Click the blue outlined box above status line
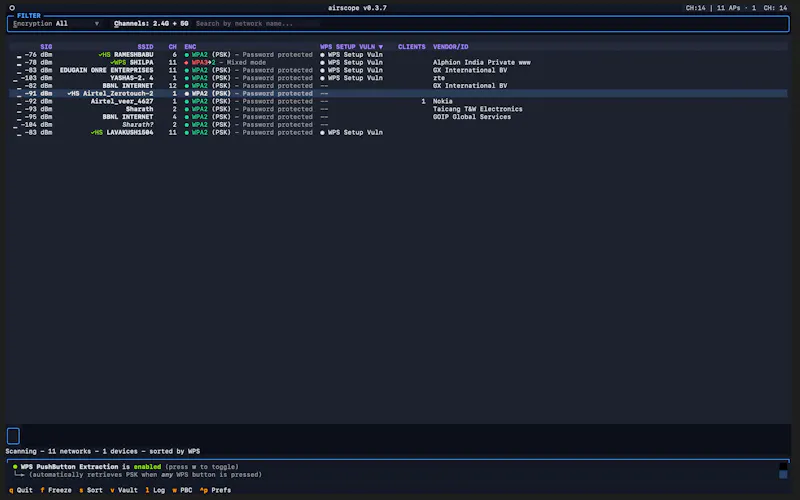 (x=13, y=436)
